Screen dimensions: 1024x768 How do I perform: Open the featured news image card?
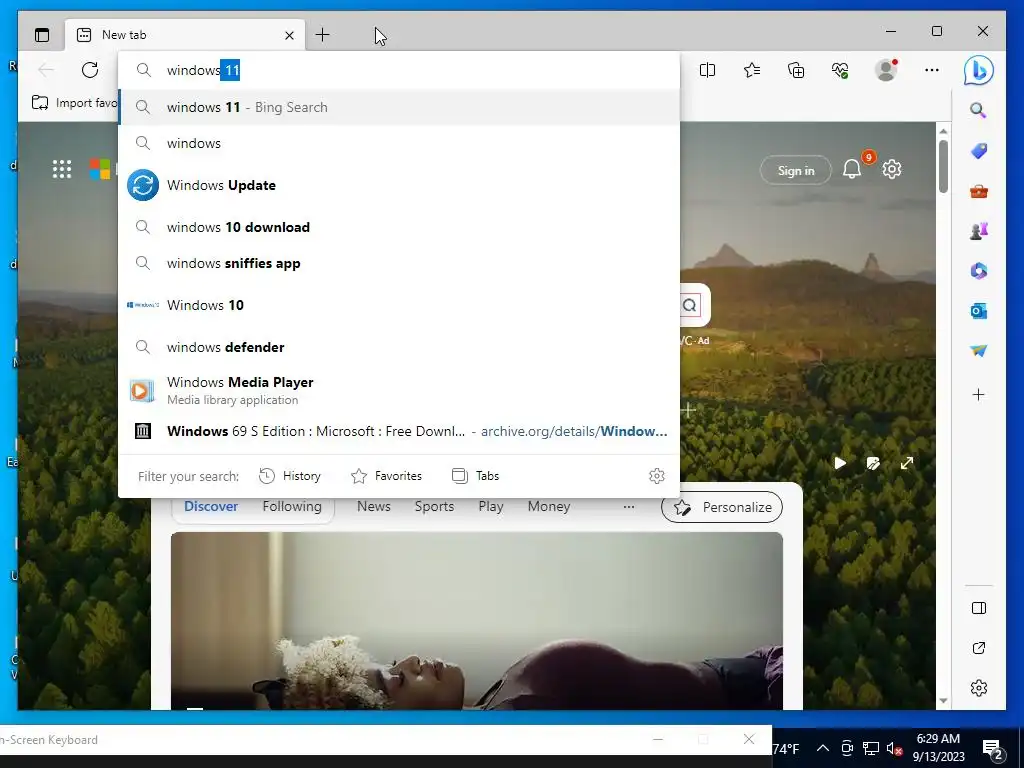(x=477, y=620)
